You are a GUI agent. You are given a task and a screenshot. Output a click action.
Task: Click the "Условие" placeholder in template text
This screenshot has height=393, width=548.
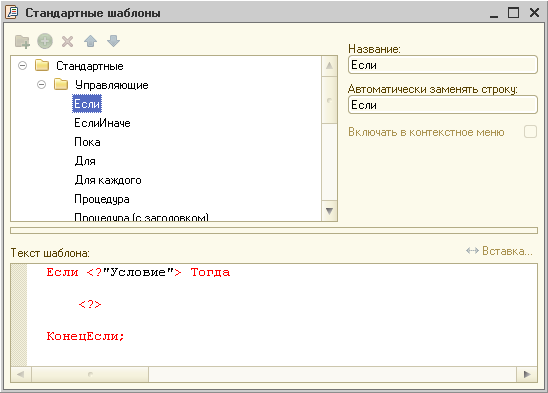click(138, 272)
